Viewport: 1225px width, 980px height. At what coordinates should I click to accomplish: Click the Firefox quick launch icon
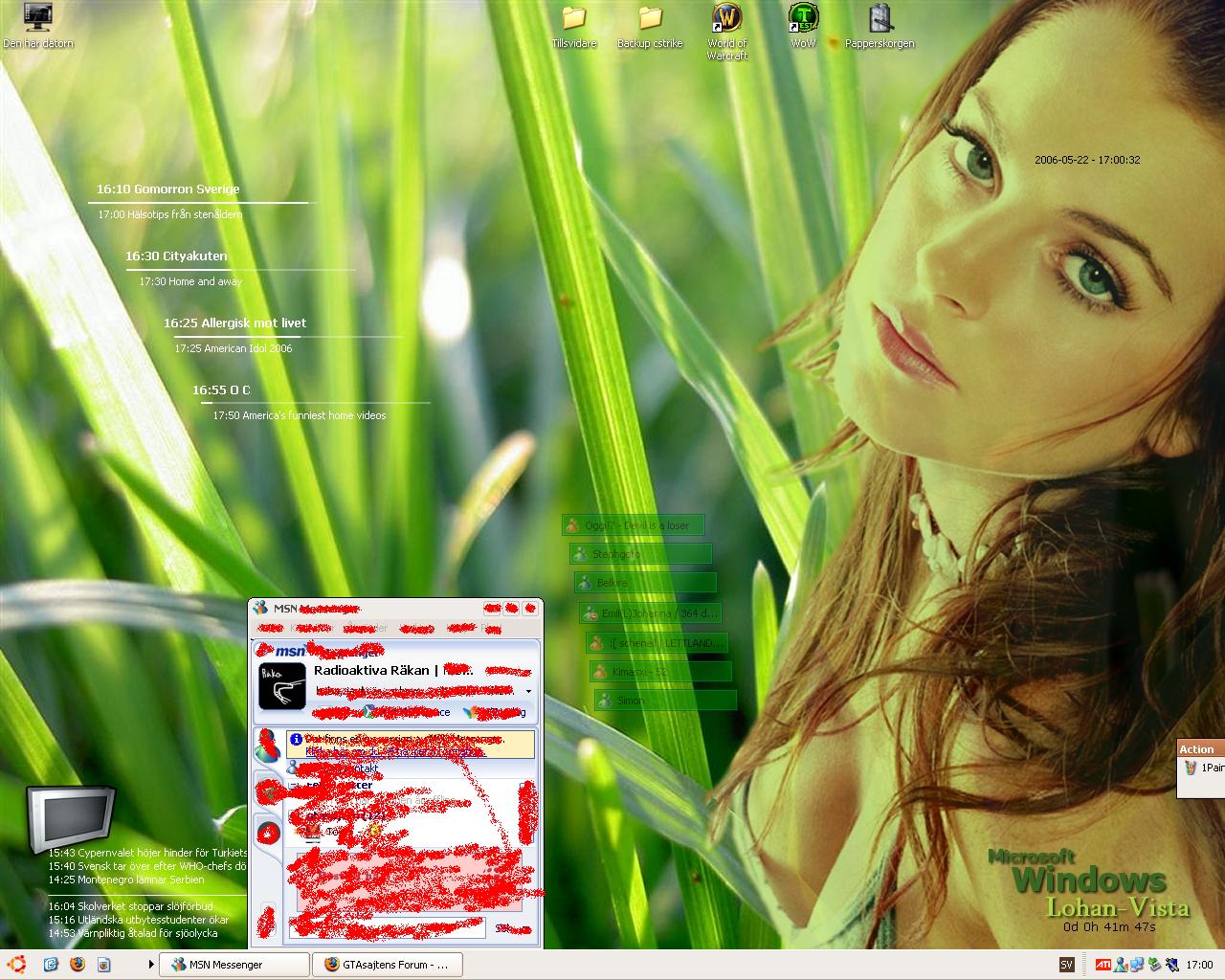coord(77,965)
